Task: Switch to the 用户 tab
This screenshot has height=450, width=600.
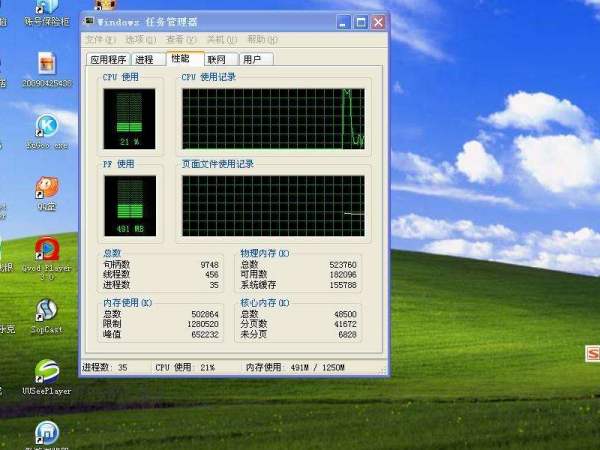Action: 254,60
